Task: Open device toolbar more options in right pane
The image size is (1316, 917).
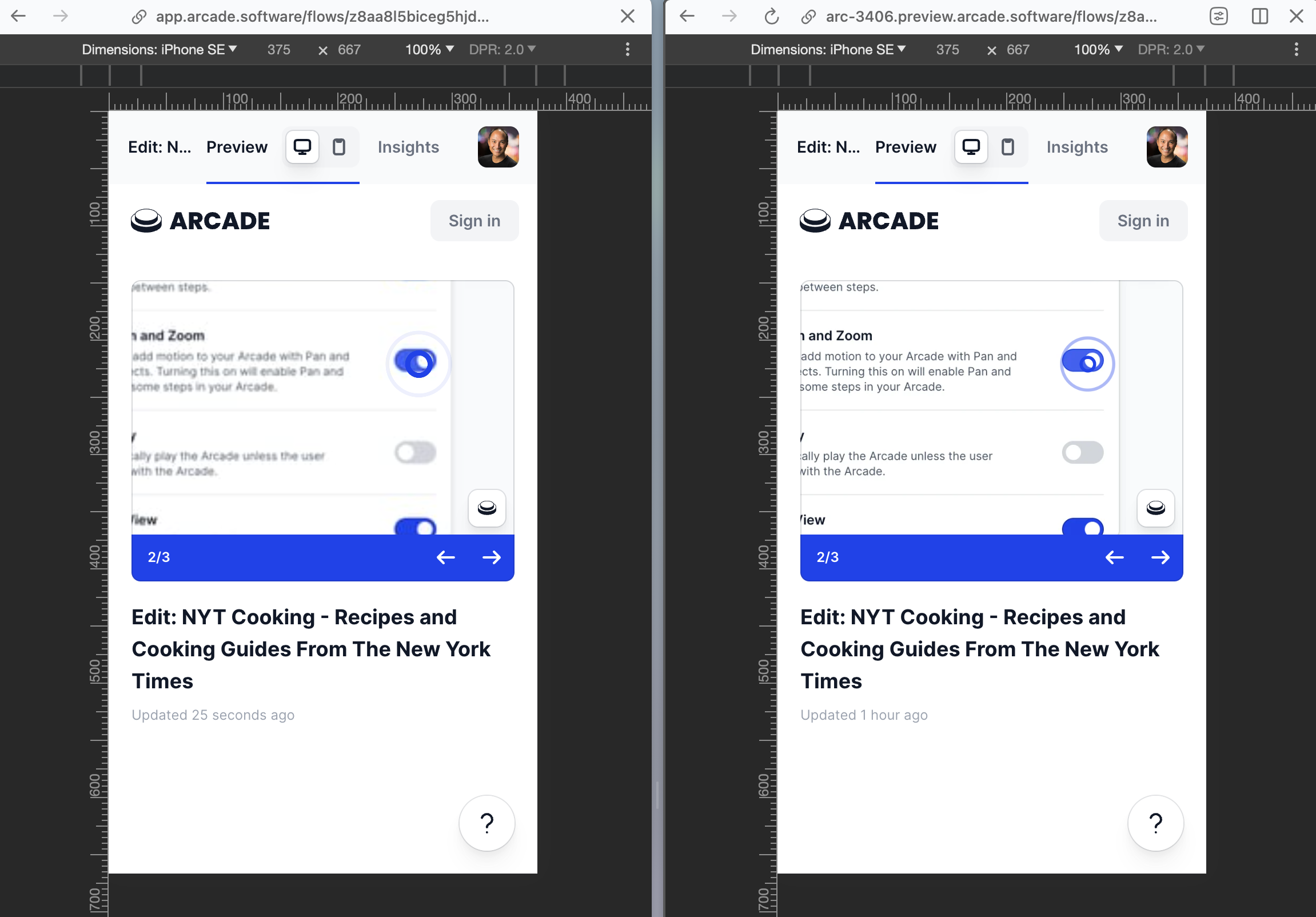Action: (1296, 49)
